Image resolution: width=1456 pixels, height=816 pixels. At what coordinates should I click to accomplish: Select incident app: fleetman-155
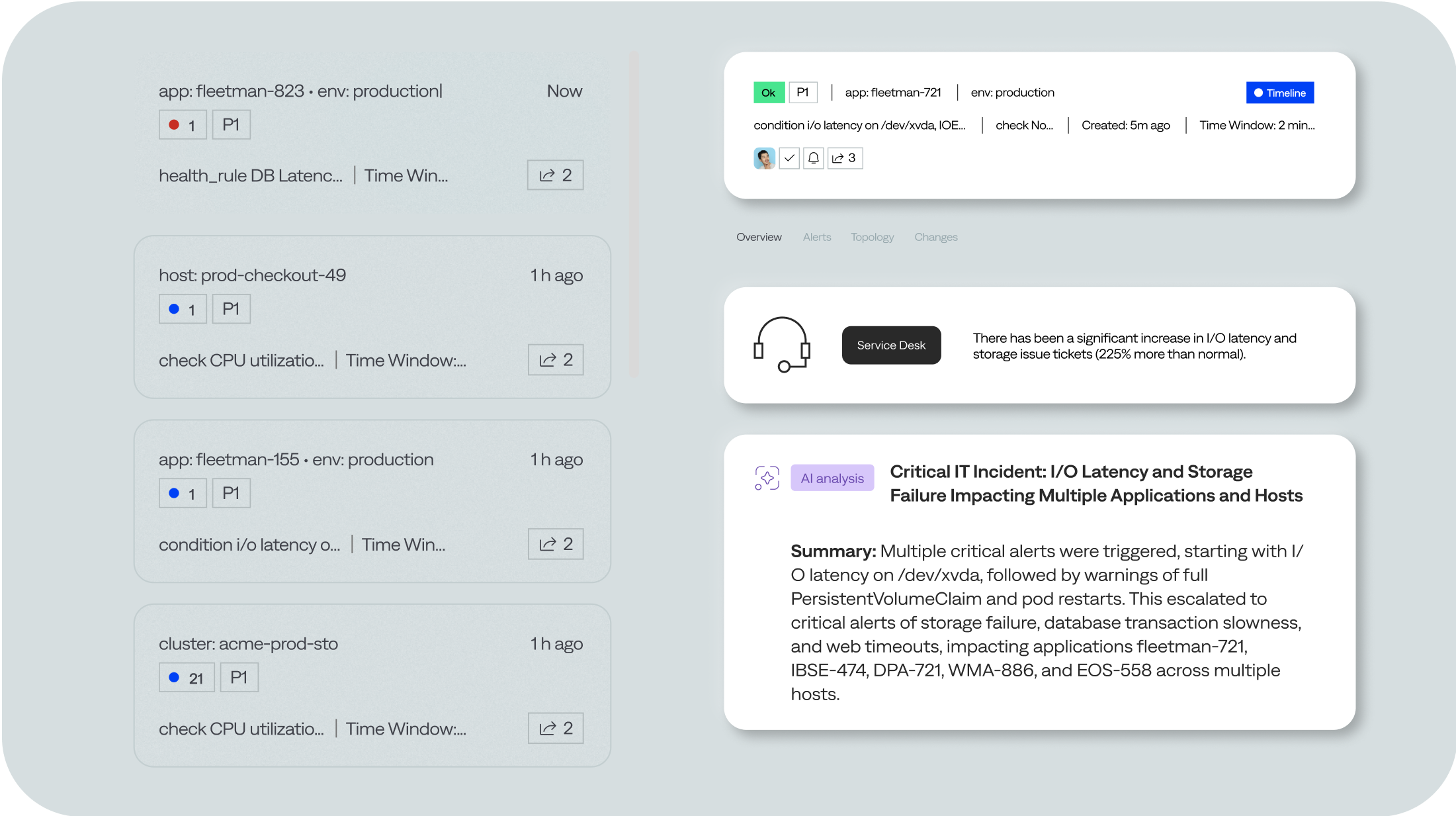(372, 501)
